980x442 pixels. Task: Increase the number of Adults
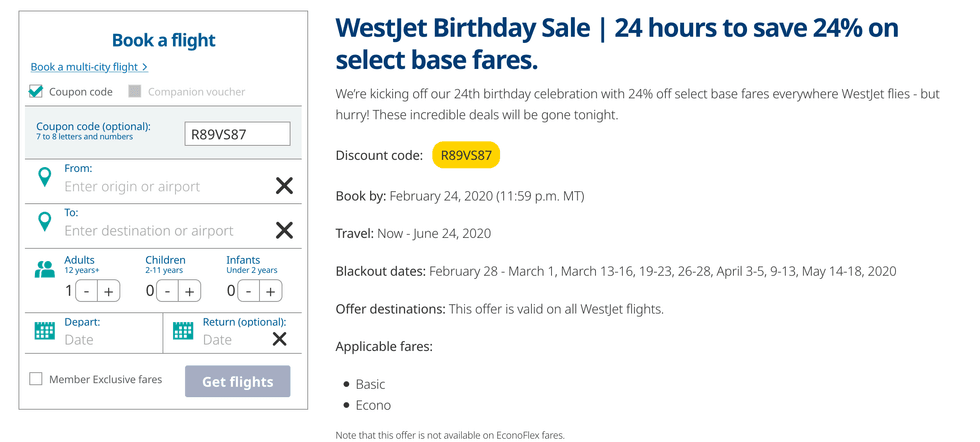click(108, 291)
